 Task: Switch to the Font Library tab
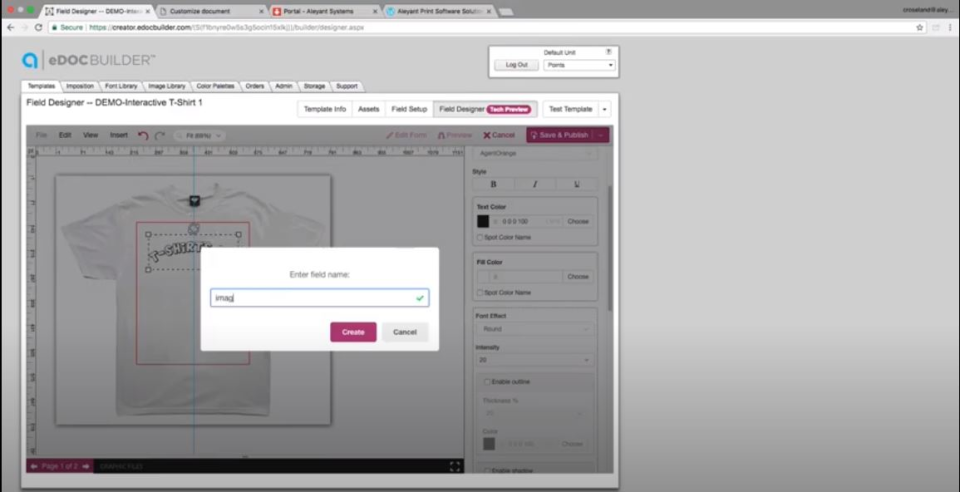point(121,86)
